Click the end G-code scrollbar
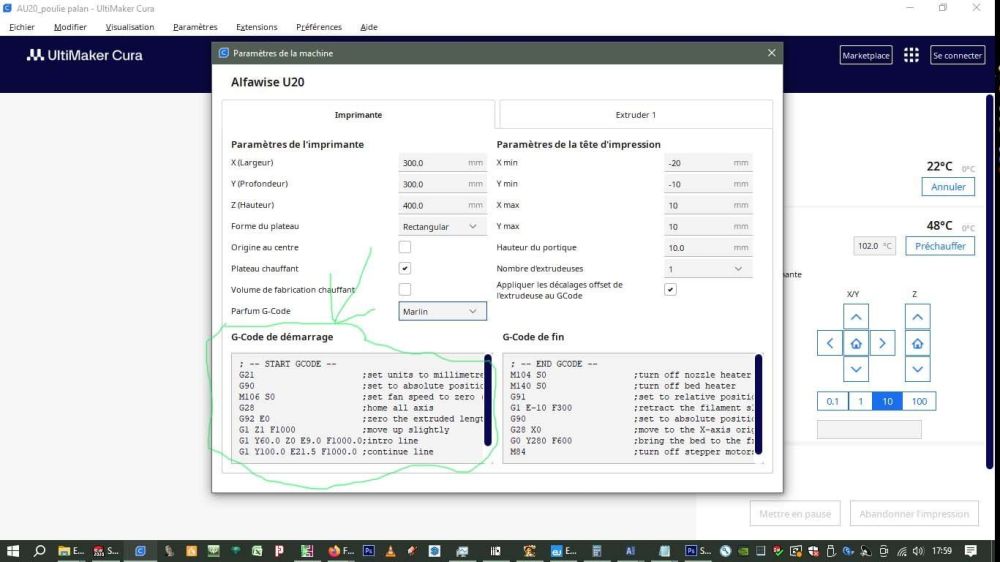Viewport: 1000px width, 562px height. 758,404
